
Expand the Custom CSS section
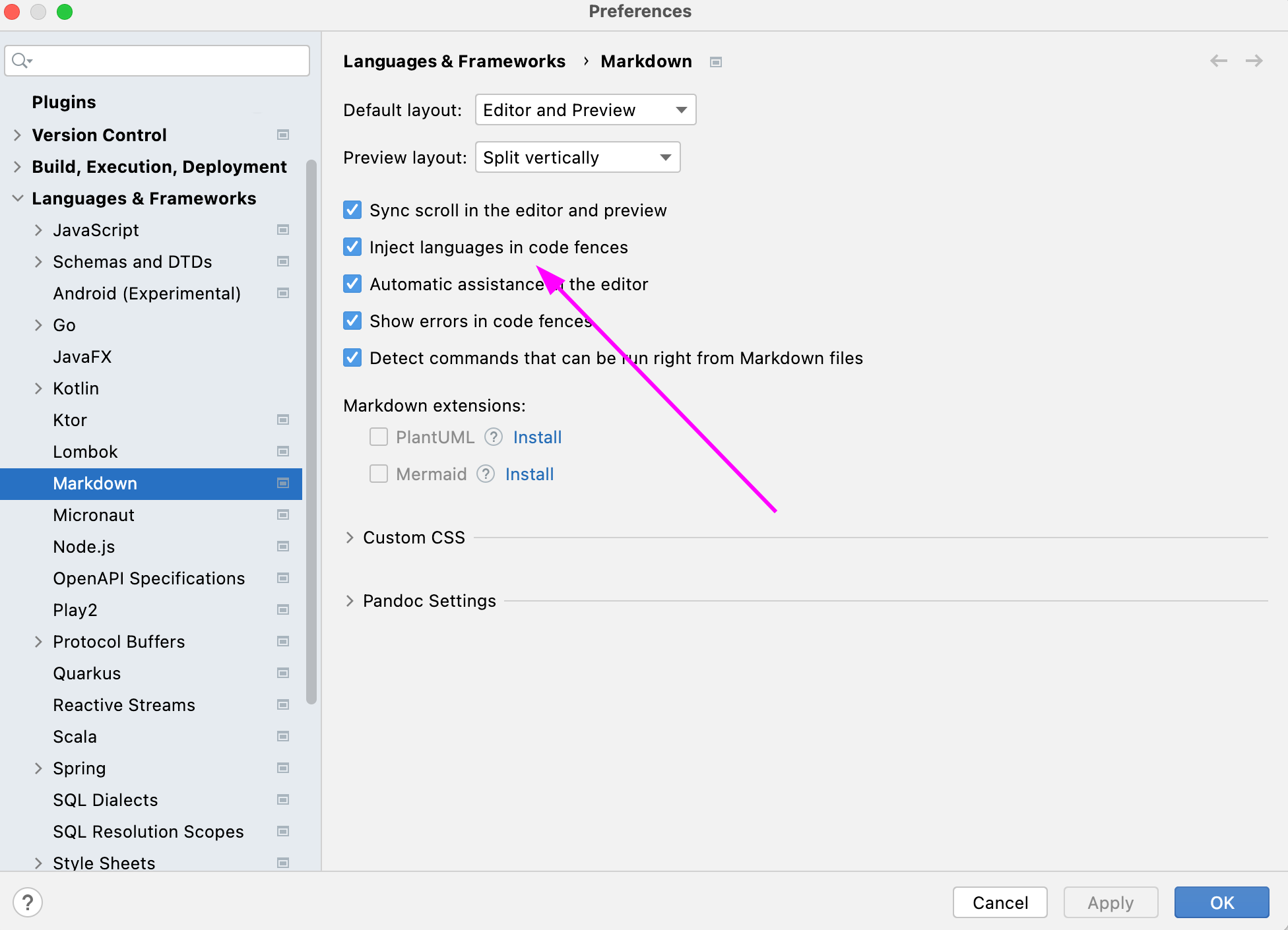coord(350,538)
